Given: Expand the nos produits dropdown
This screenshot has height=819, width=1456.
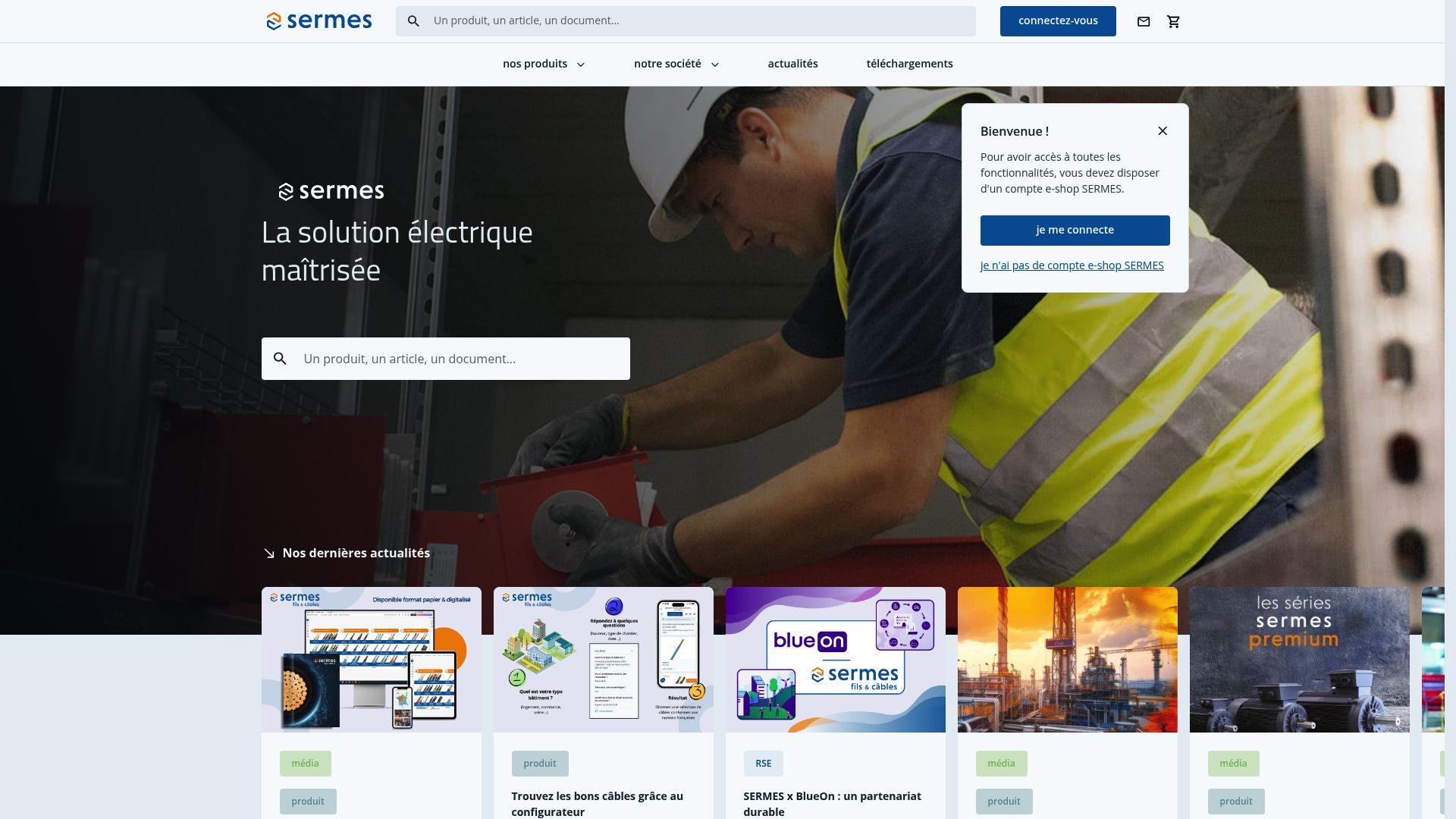Looking at the screenshot, I should [544, 64].
